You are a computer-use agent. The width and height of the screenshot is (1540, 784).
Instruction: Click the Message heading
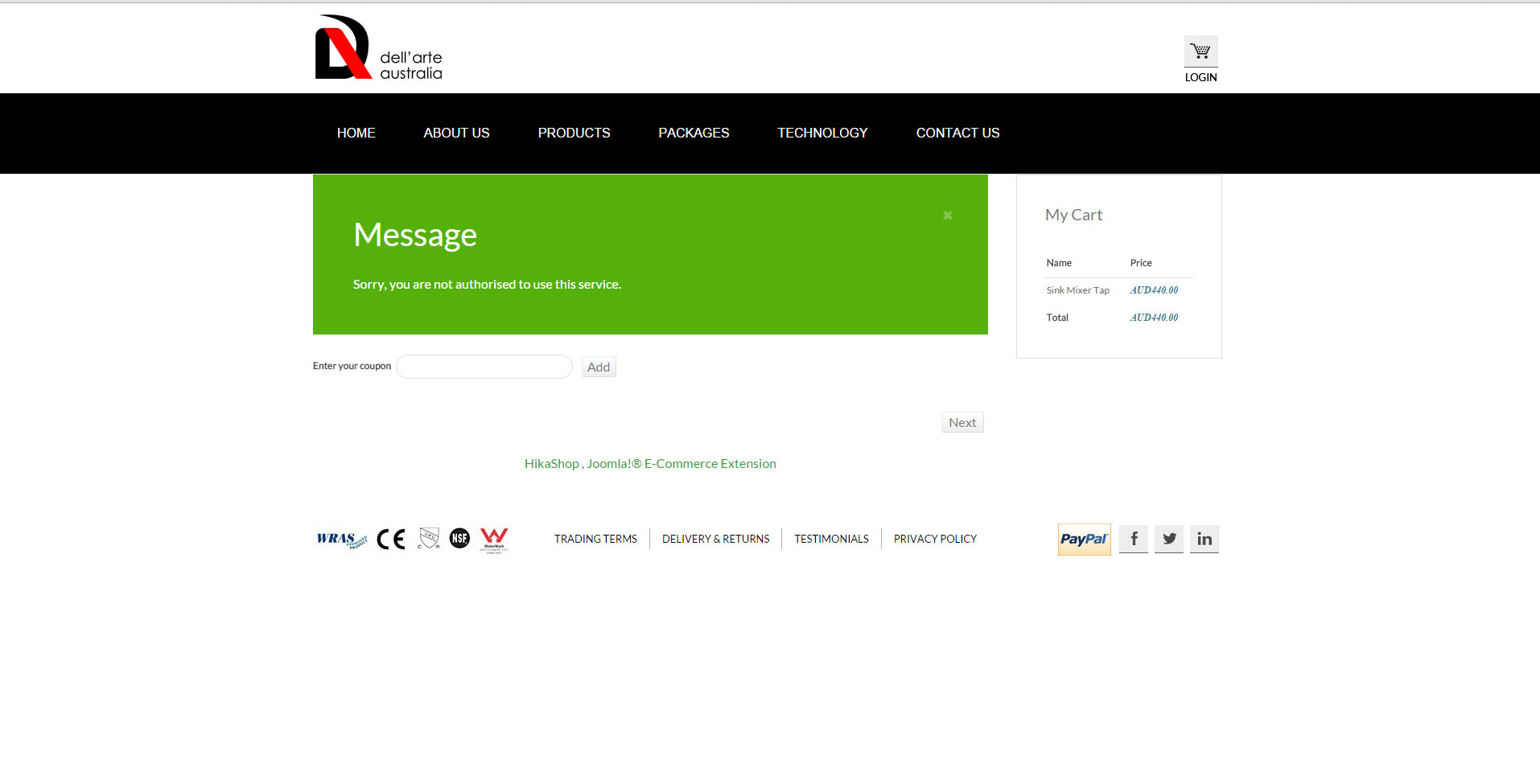[415, 235]
